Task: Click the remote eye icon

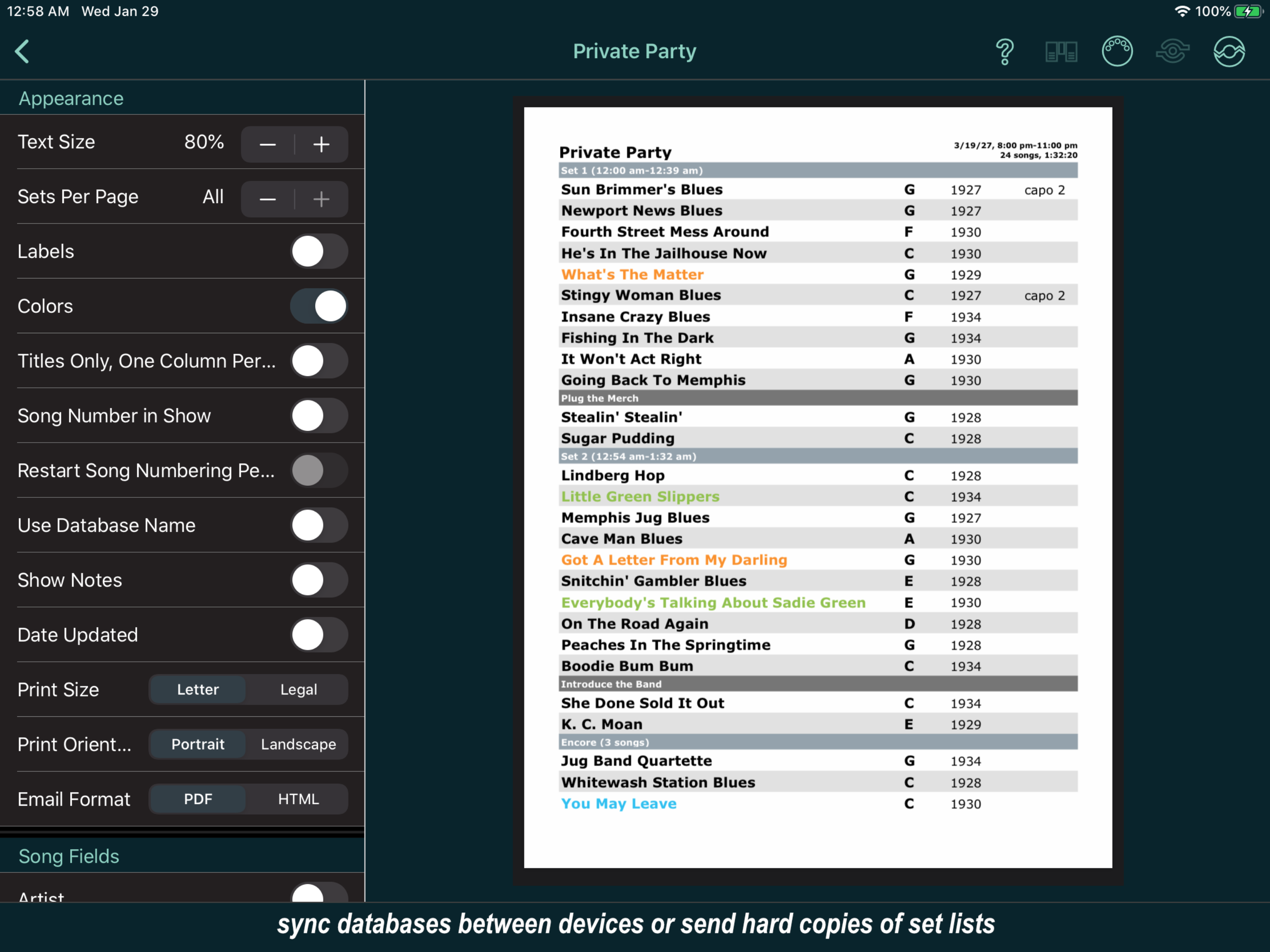Action: click(x=1172, y=52)
